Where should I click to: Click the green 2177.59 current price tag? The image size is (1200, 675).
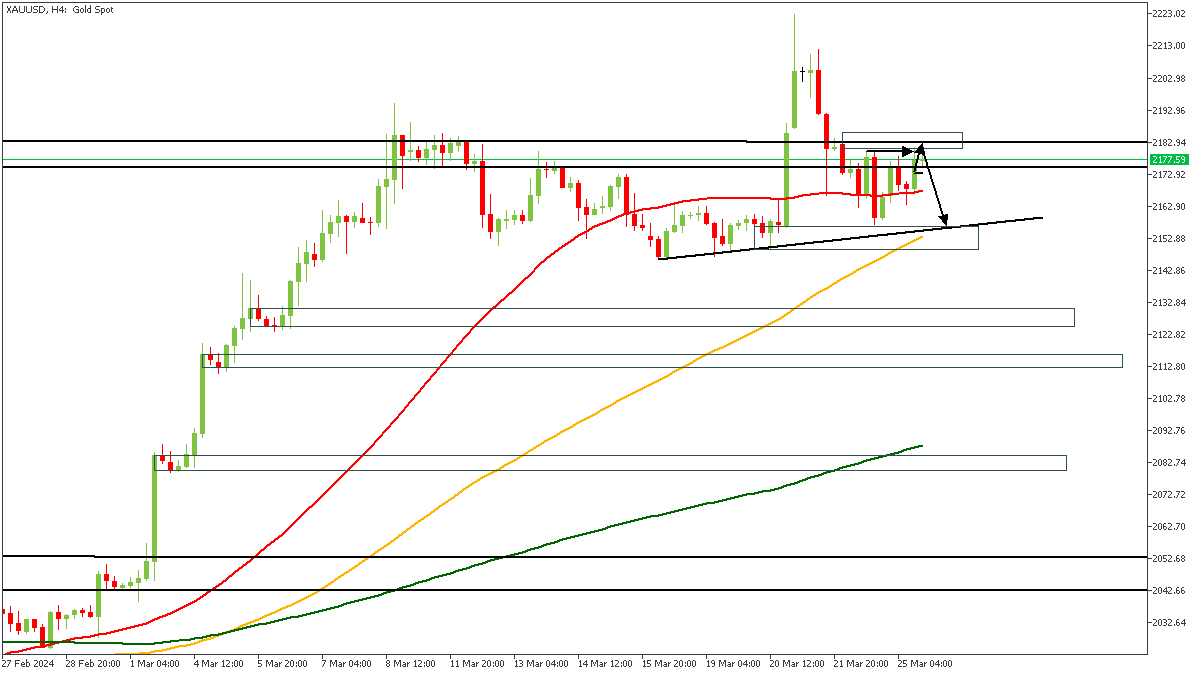tap(1168, 159)
